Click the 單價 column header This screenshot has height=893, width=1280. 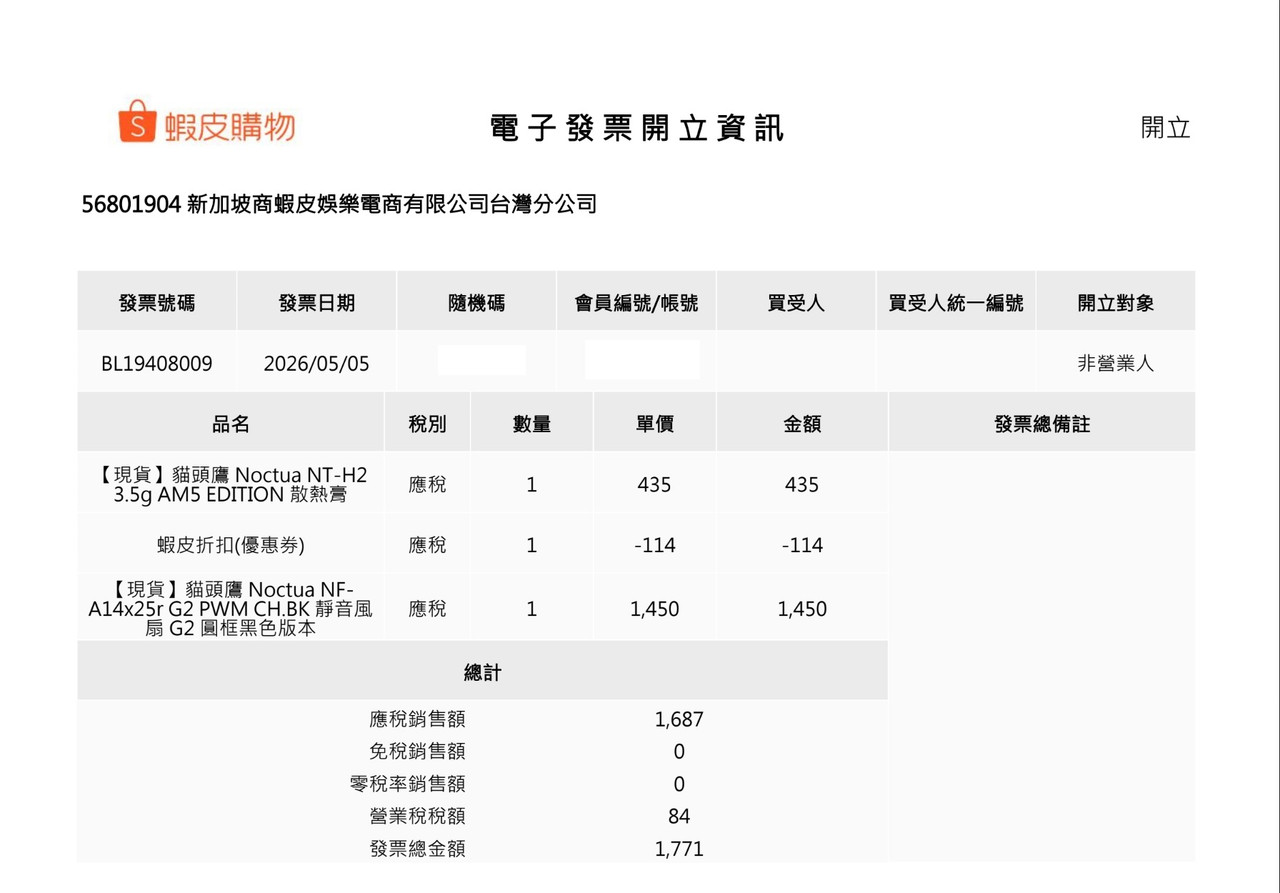click(x=655, y=424)
